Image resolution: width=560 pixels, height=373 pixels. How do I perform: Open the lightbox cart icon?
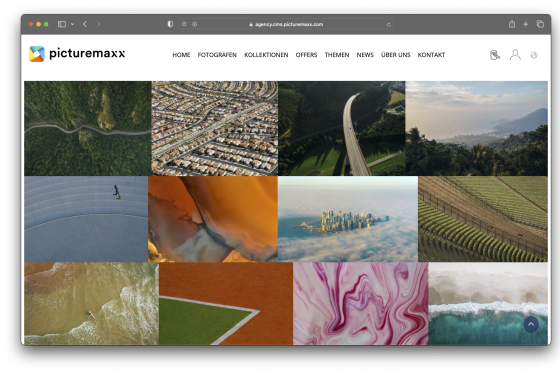(x=495, y=55)
